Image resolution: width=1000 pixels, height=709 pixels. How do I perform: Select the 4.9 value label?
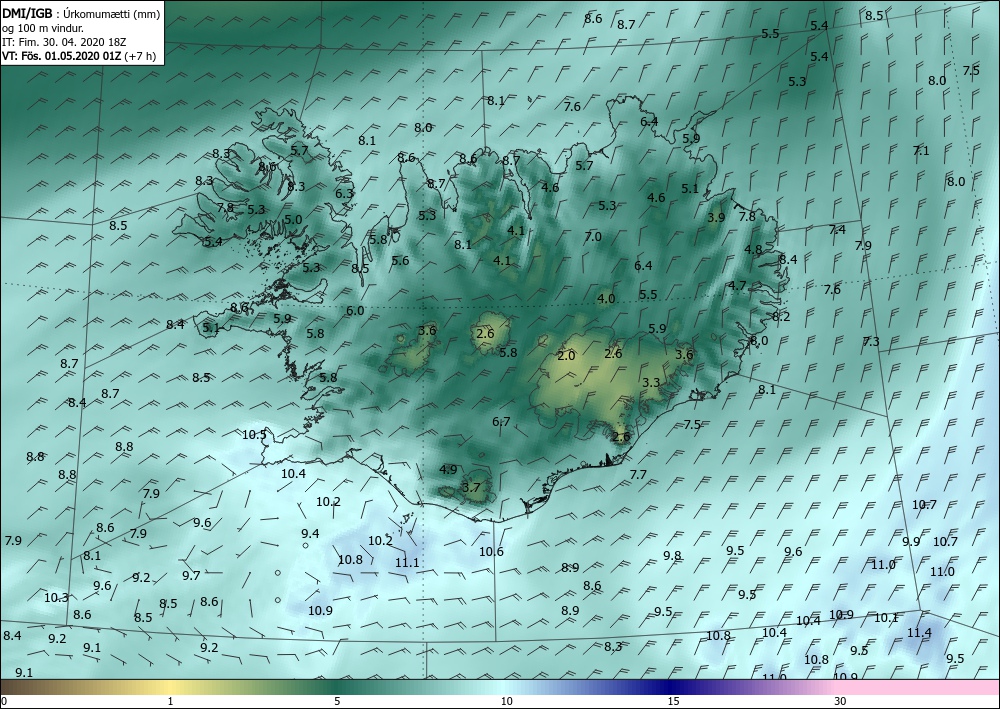pyautogui.click(x=448, y=469)
